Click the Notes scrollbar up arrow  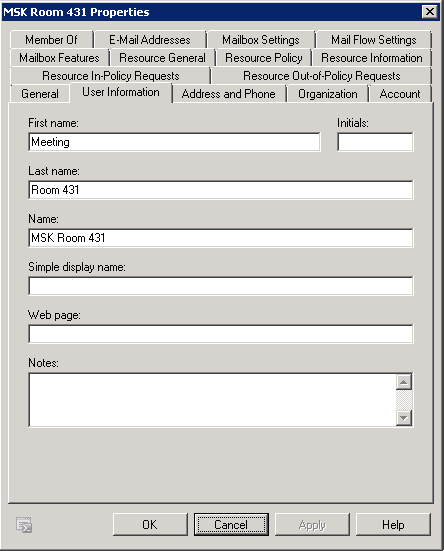pos(404,382)
